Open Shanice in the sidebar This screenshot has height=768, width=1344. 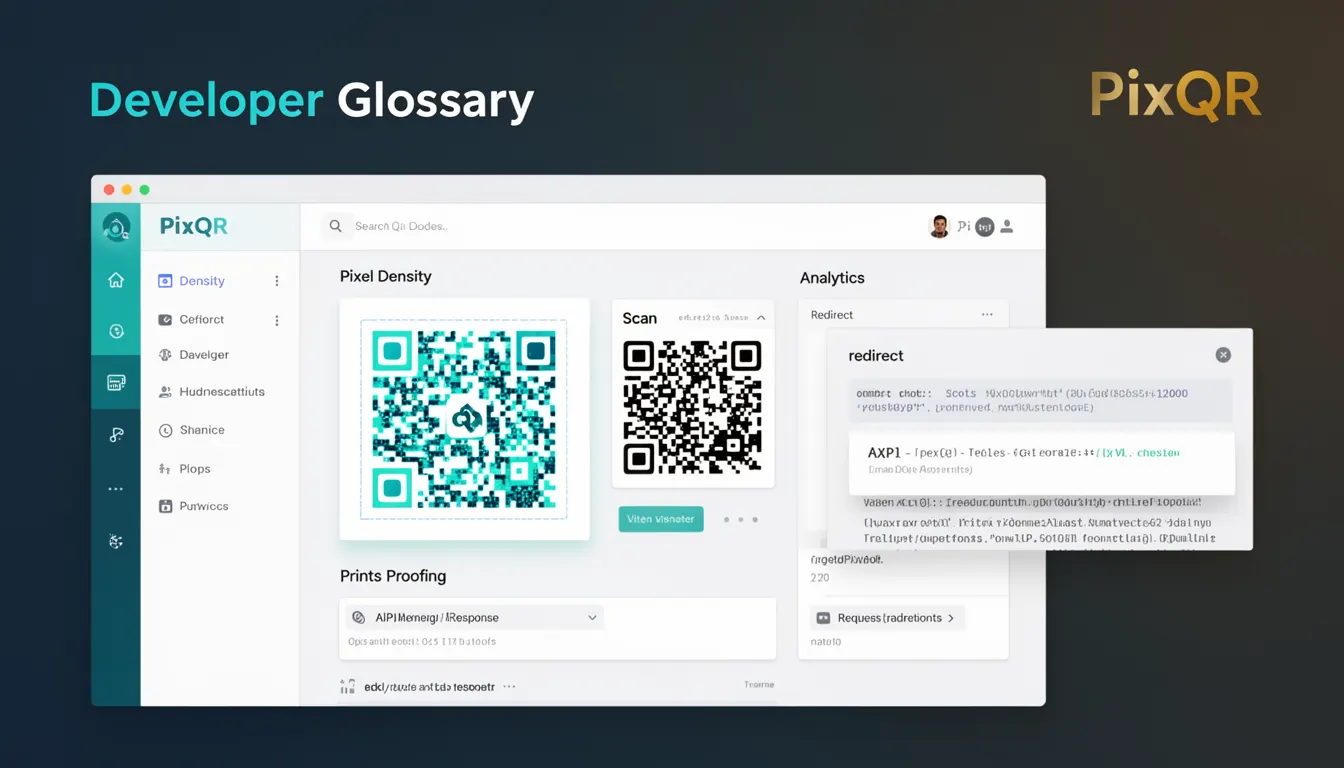pos(191,430)
